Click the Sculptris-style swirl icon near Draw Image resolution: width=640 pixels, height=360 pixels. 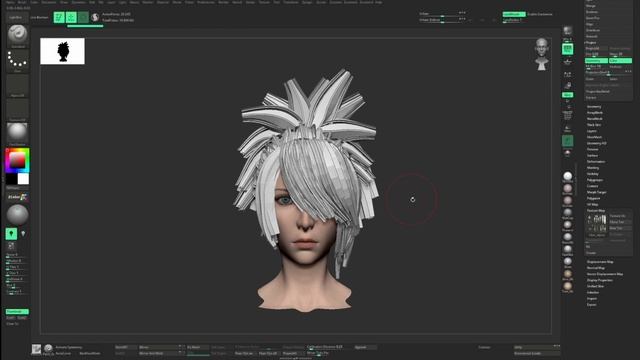pos(95,17)
